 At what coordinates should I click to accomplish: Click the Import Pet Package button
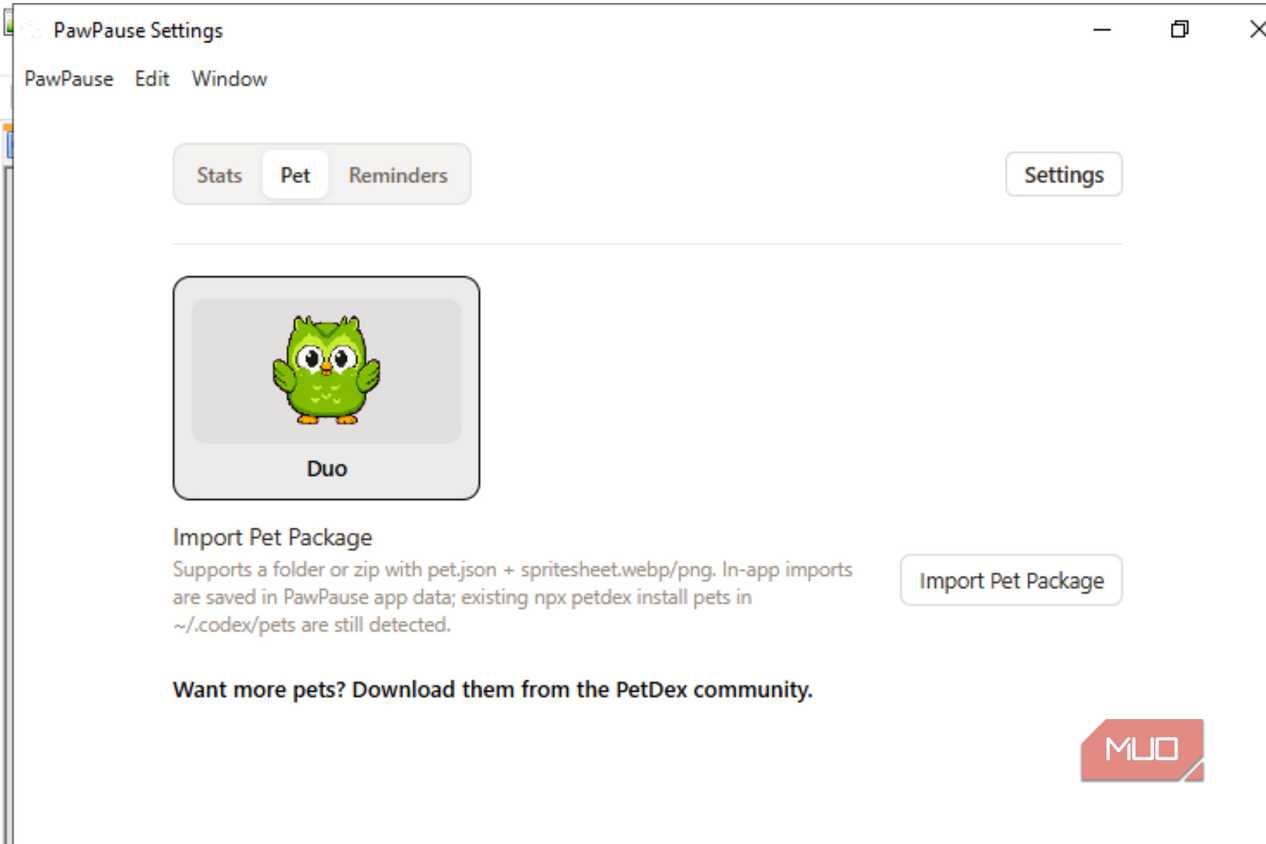coord(1011,581)
